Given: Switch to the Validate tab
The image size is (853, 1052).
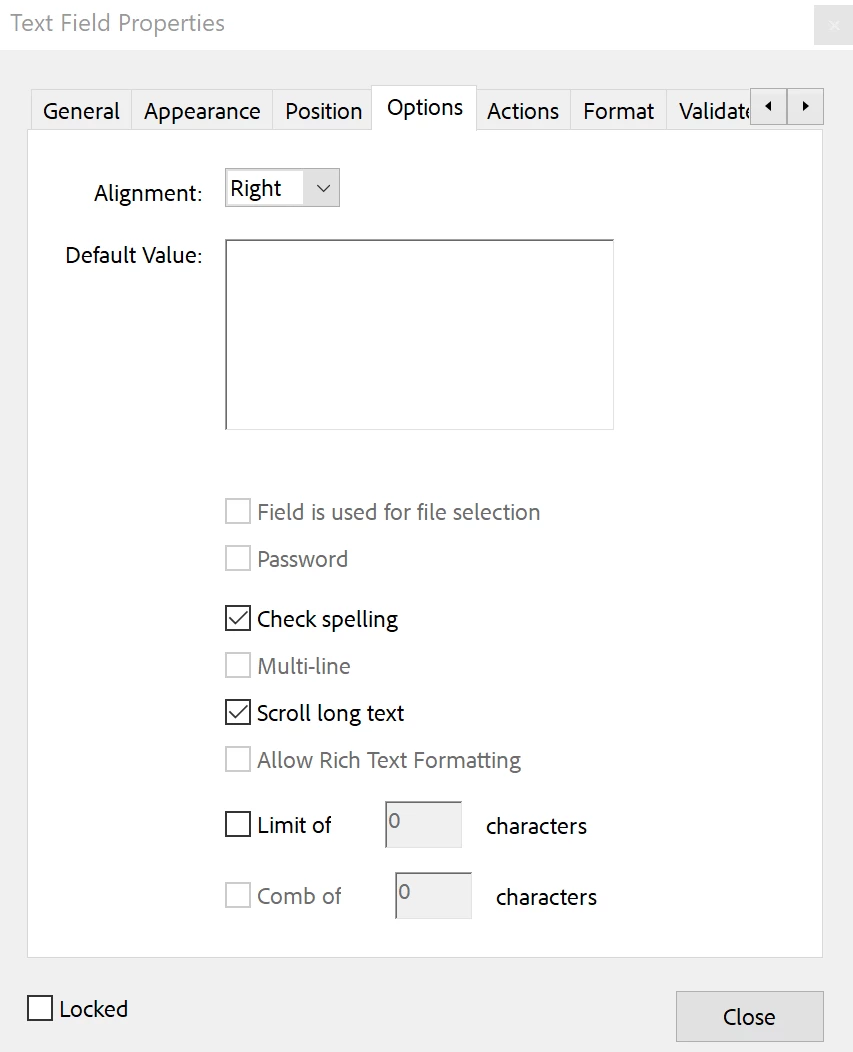Looking at the screenshot, I should (713, 111).
